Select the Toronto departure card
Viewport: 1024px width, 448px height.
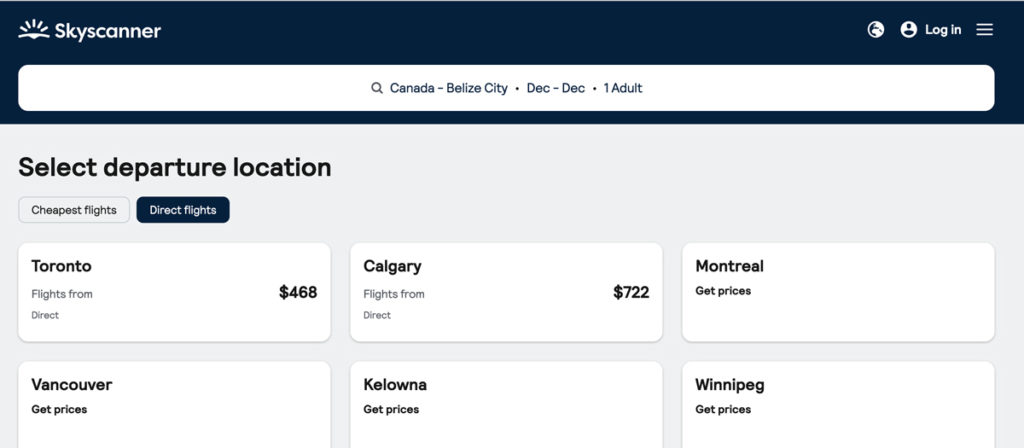tap(174, 292)
